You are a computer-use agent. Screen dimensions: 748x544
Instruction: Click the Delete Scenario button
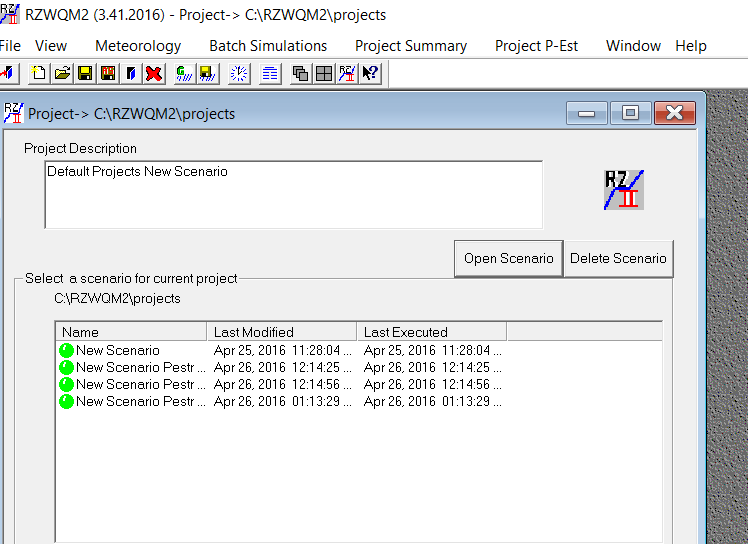point(618,259)
